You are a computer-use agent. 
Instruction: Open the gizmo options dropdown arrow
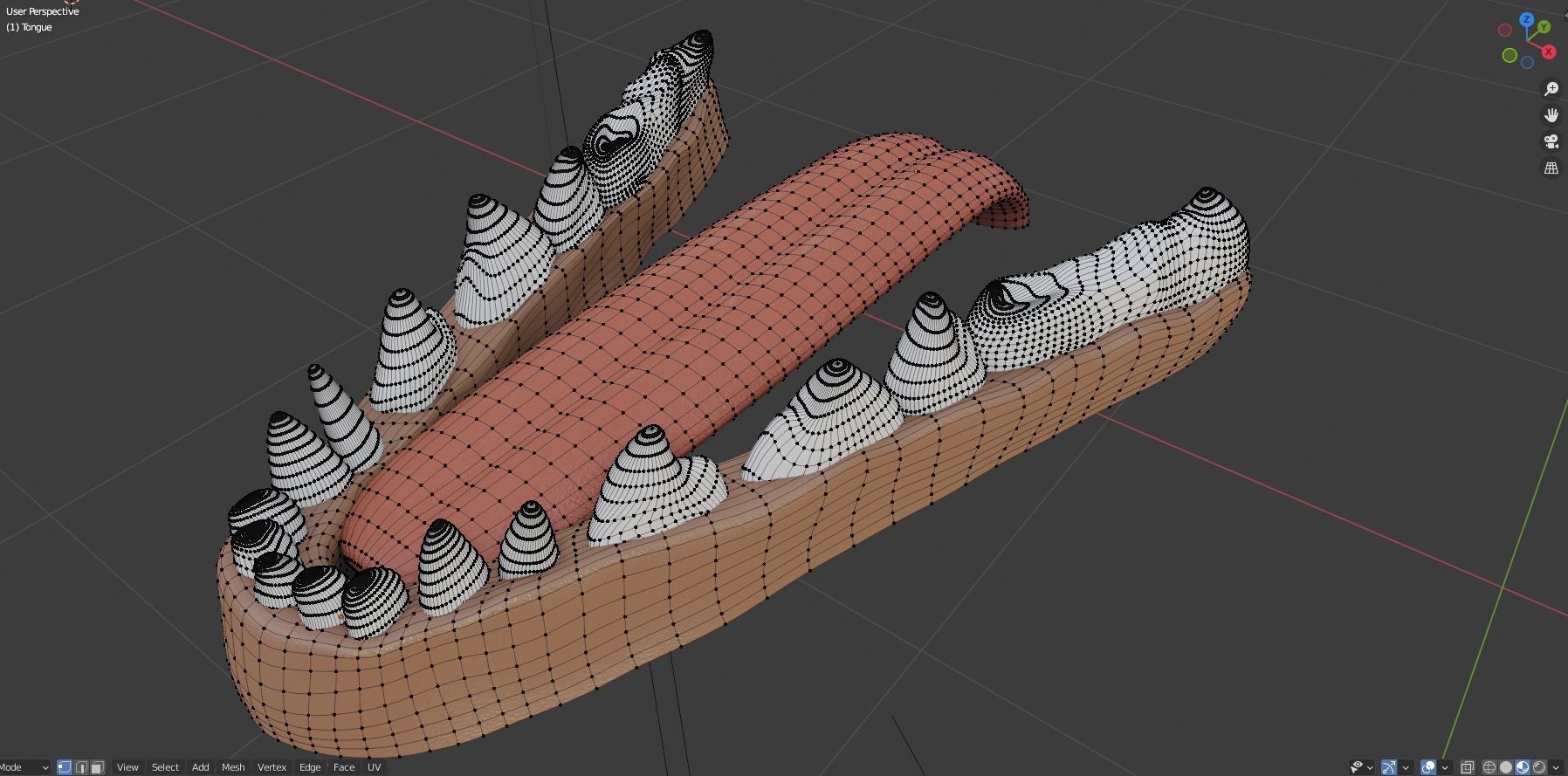[x=1406, y=767]
